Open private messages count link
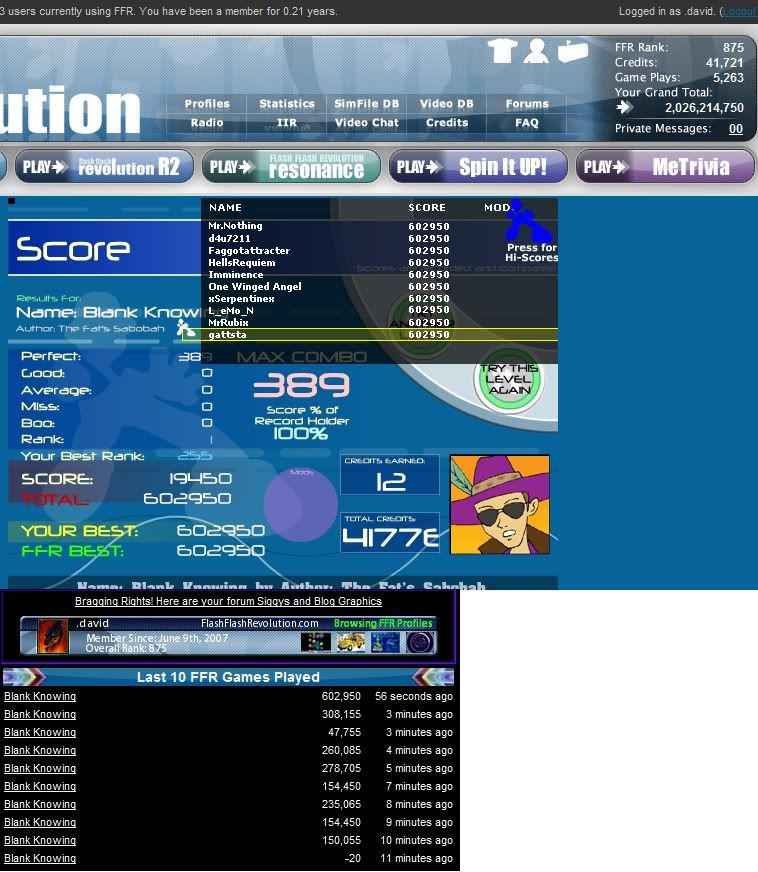Image resolution: width=758 pixels, height=872 pixels. [x=735, y=129]
